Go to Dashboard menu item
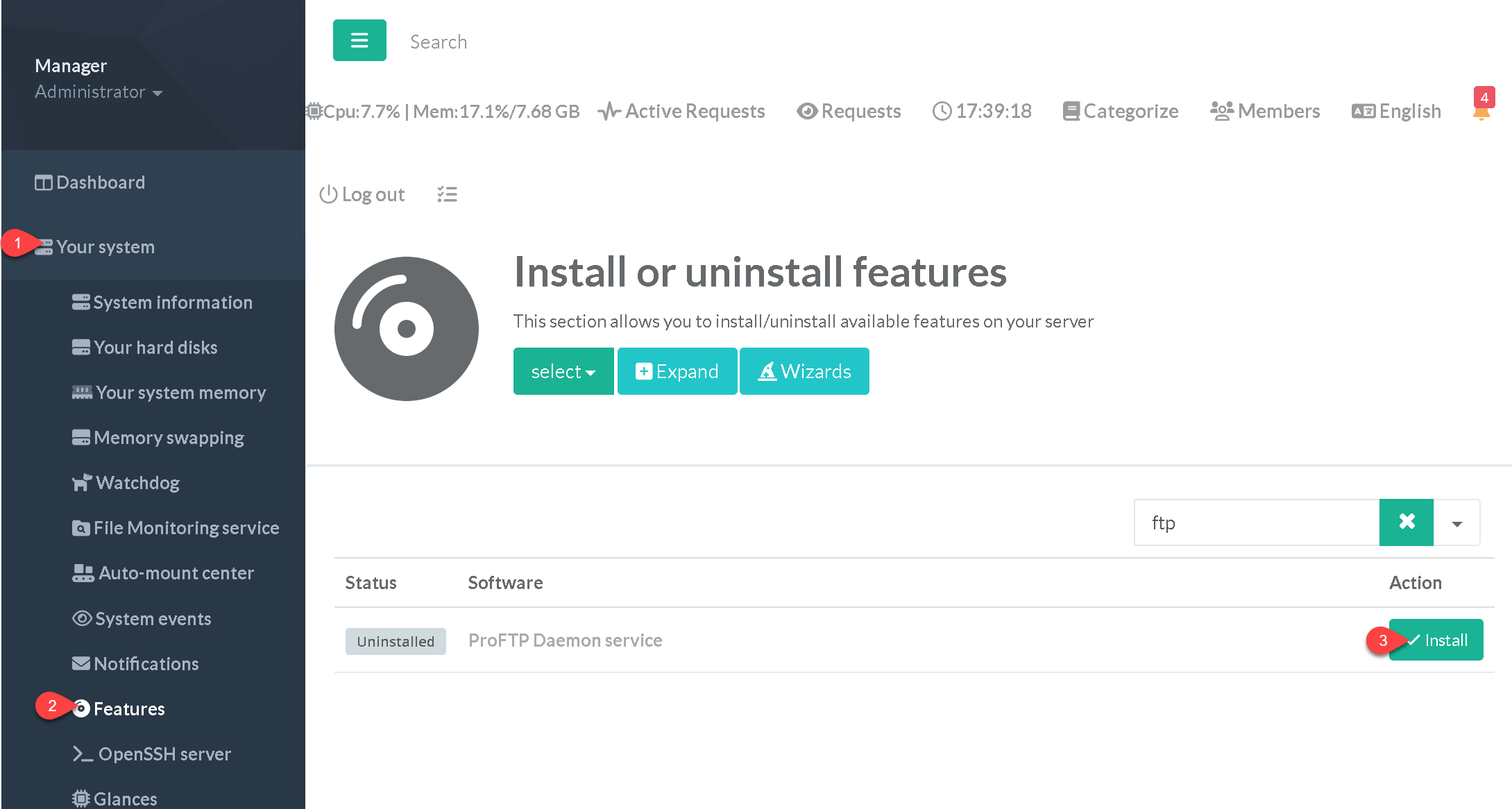The image size is (1512, 809). pyautogui.click(x=100, y=182)
